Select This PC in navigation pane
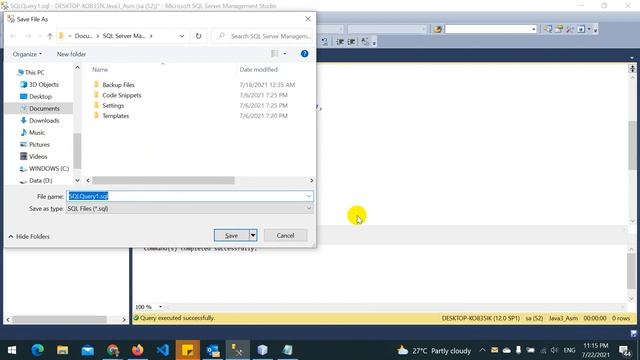 (34, 72)
